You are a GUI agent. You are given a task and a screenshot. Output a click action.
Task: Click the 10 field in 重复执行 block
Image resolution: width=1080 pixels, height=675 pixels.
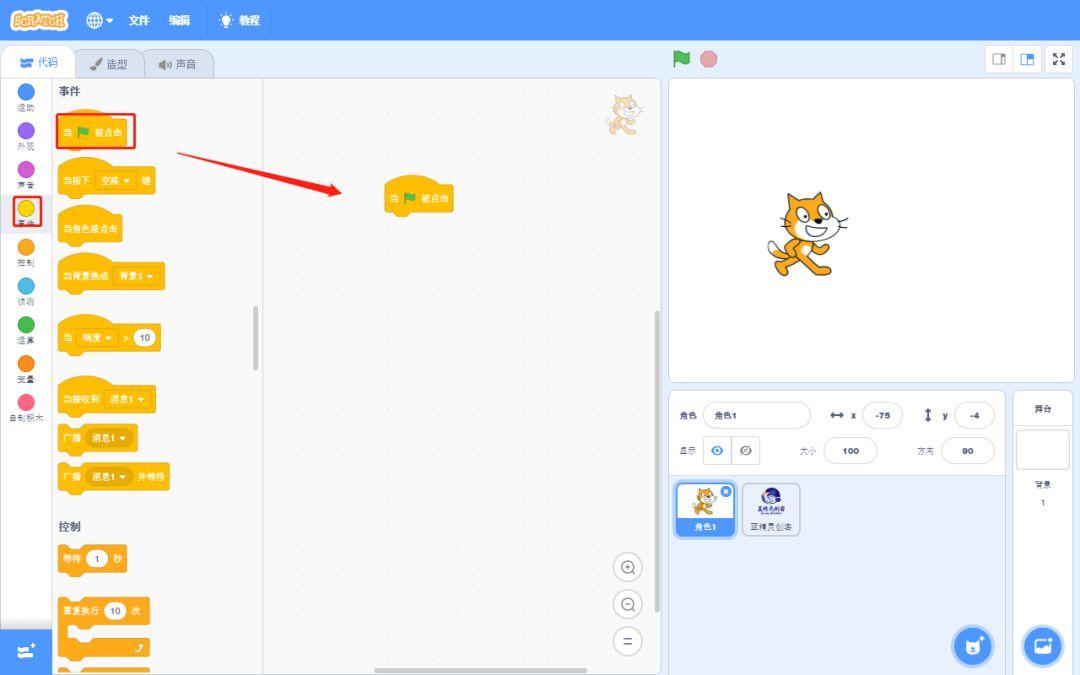[115, 611]
